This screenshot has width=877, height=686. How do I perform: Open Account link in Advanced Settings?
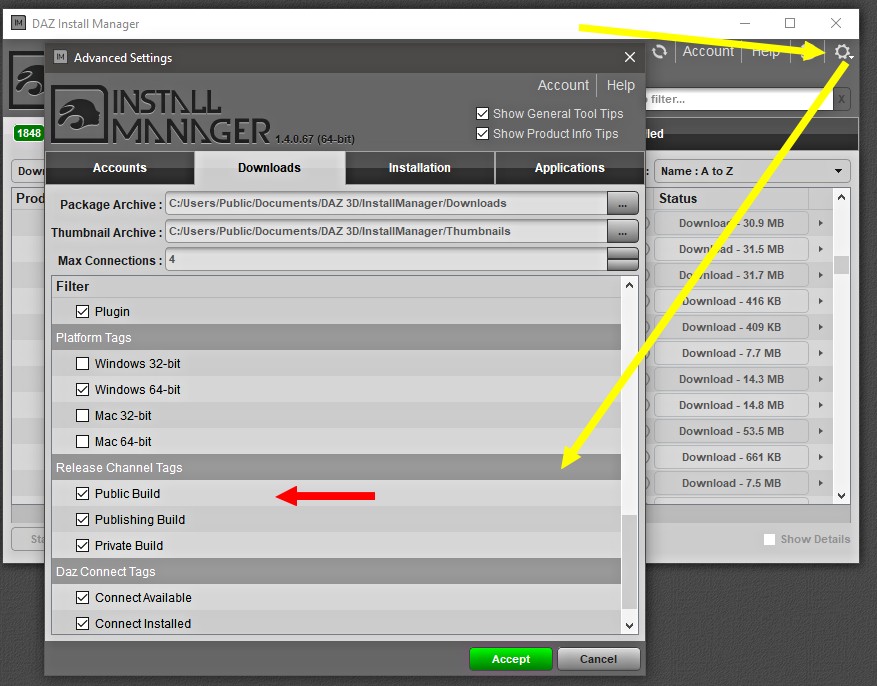click(x=563, y=85)
